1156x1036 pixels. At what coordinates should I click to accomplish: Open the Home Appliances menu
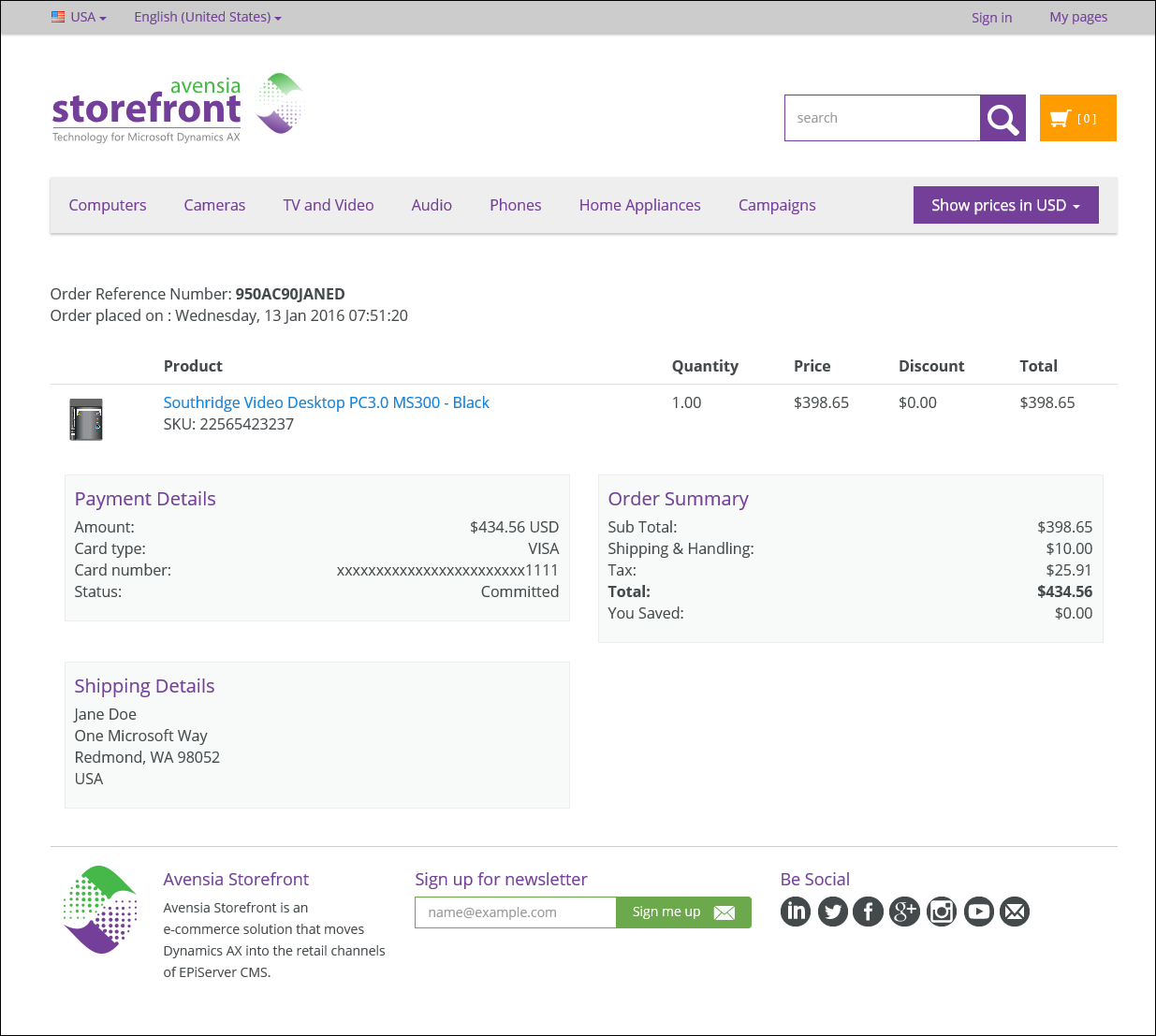(x=640, y=205)
